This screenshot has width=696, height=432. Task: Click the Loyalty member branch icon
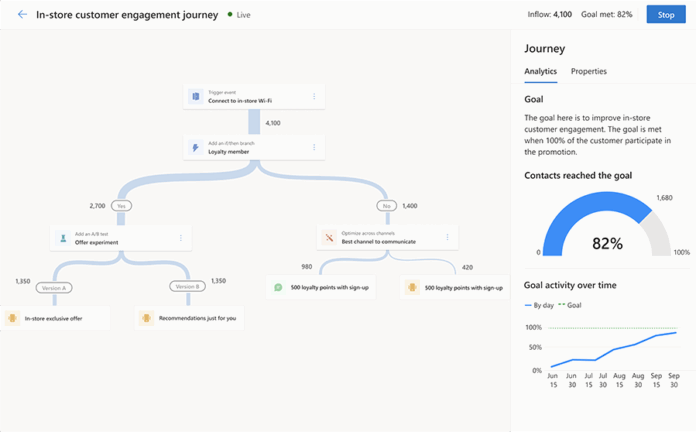click(x=196, y=148)
